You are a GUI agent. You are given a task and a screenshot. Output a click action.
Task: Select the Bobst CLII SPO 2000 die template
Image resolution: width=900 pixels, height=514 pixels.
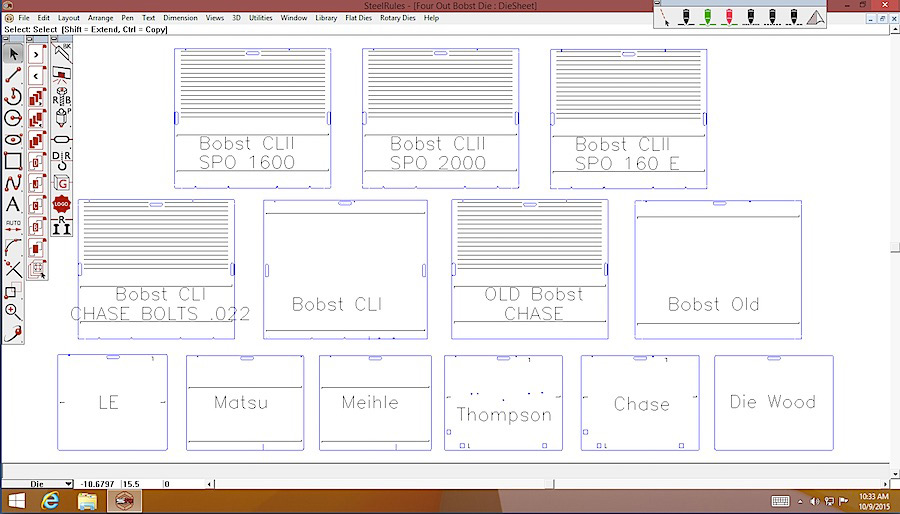click(440, 118)
